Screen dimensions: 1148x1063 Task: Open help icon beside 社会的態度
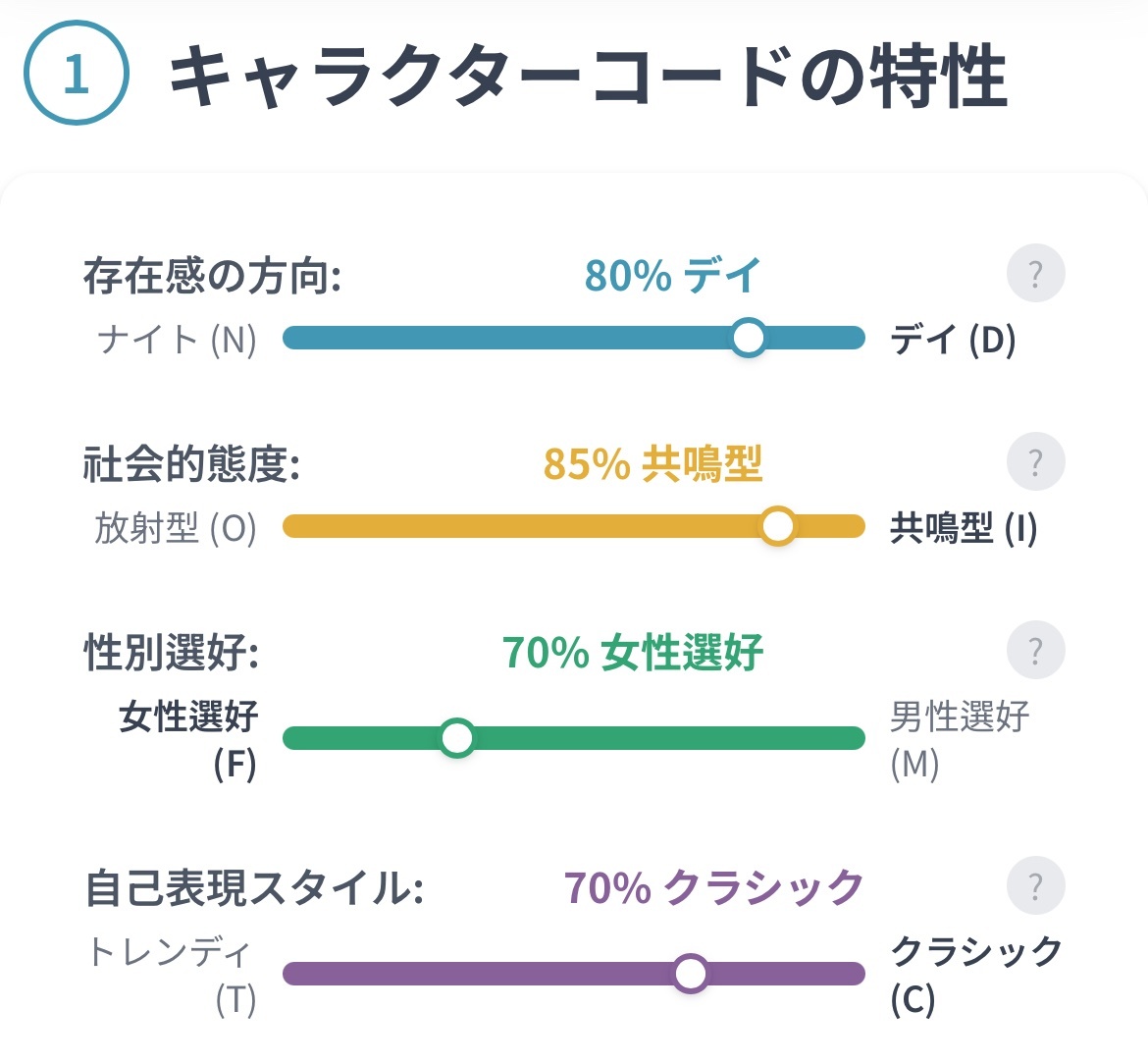point(1035,461)
